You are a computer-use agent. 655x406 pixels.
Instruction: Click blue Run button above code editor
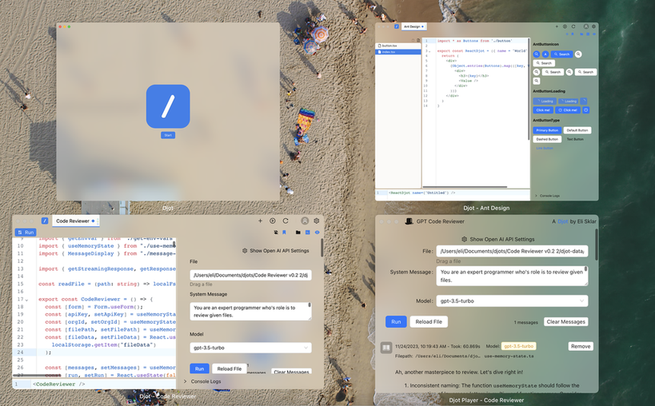coord(25,232)
